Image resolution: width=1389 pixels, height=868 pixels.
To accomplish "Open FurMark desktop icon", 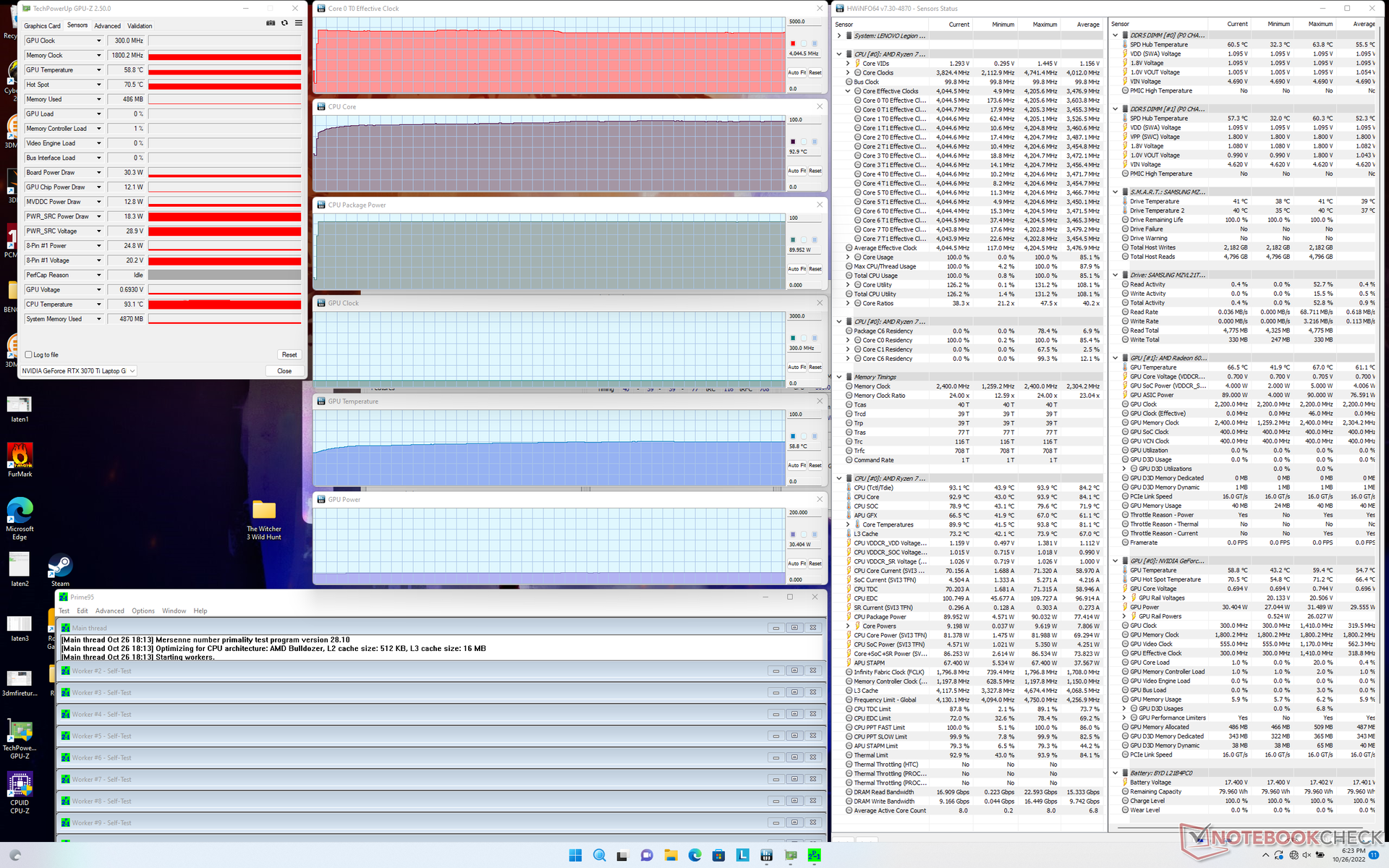I will 20,459.
